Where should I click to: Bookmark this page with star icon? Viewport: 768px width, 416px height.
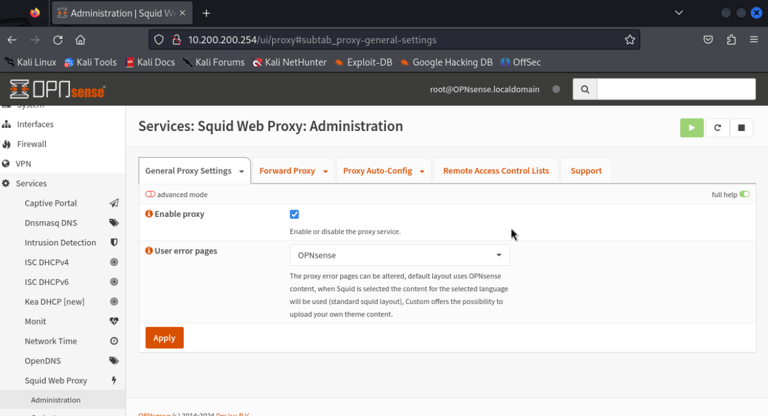(x=630, y=40)
